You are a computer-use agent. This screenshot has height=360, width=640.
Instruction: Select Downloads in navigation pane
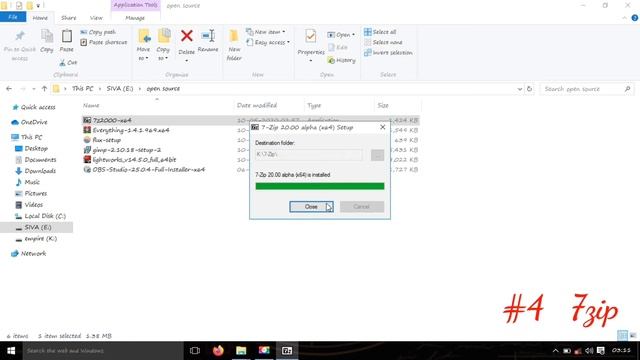pos(40,171)
